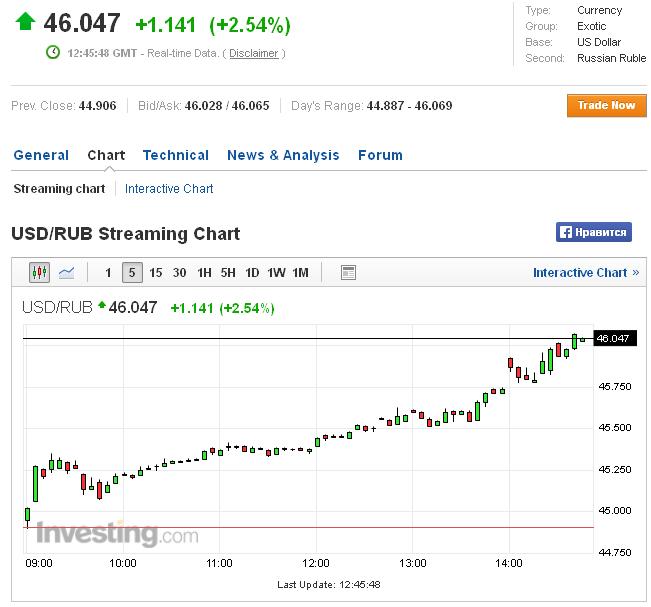Click the 13:00 time axis label

413,563
